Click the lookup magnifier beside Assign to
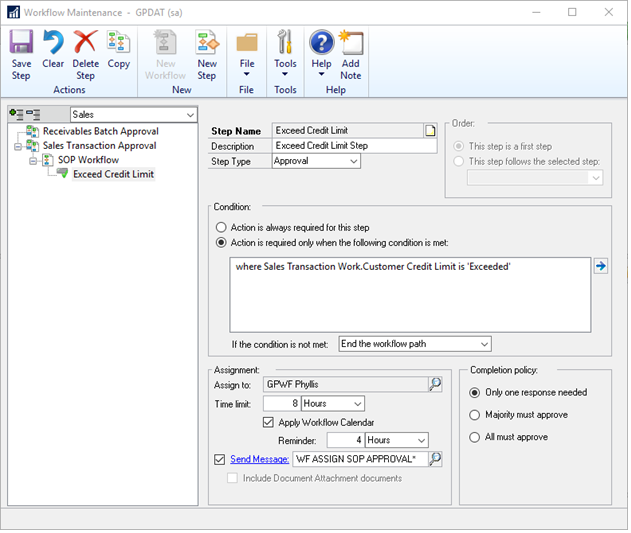 (435, 383)
